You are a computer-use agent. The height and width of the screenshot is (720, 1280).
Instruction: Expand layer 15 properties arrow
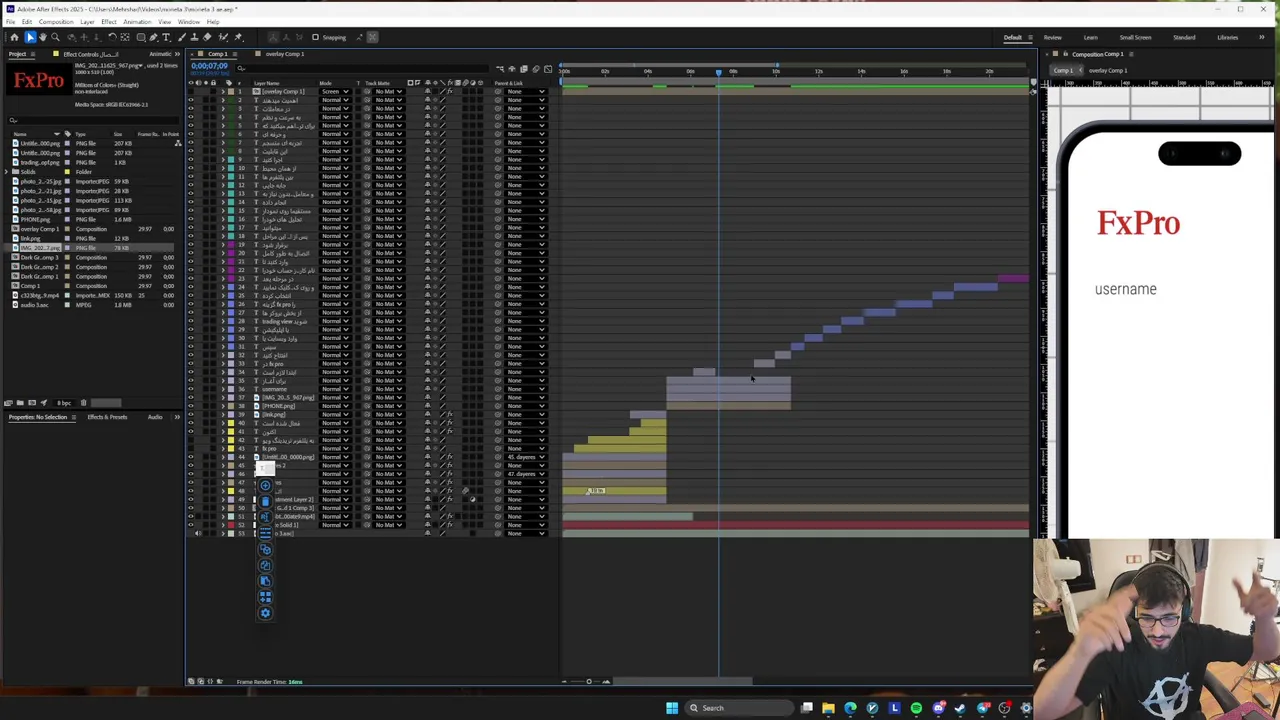tap(223, 210)
